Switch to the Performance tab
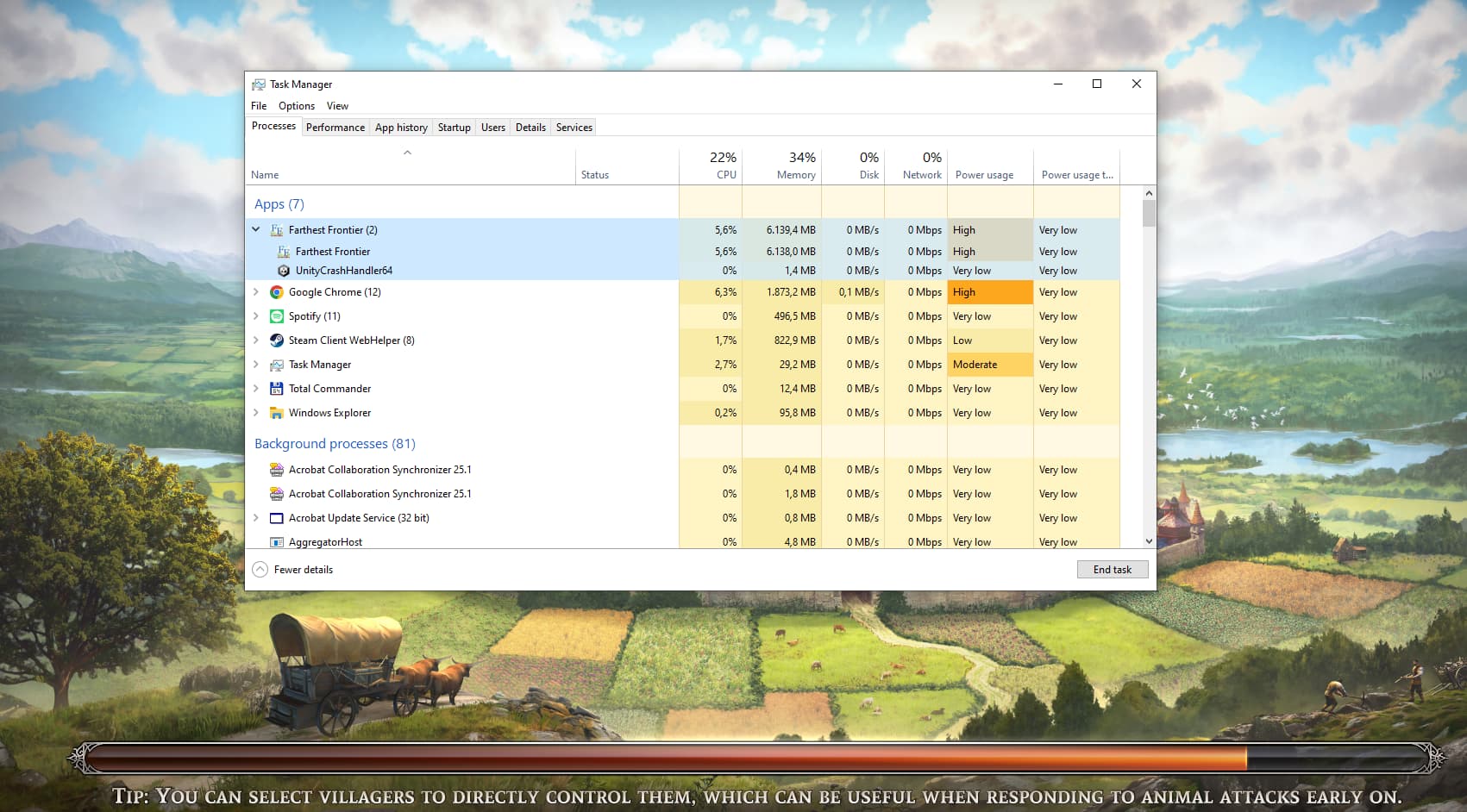The image size is (1467, 812). (x=335, y=128)
